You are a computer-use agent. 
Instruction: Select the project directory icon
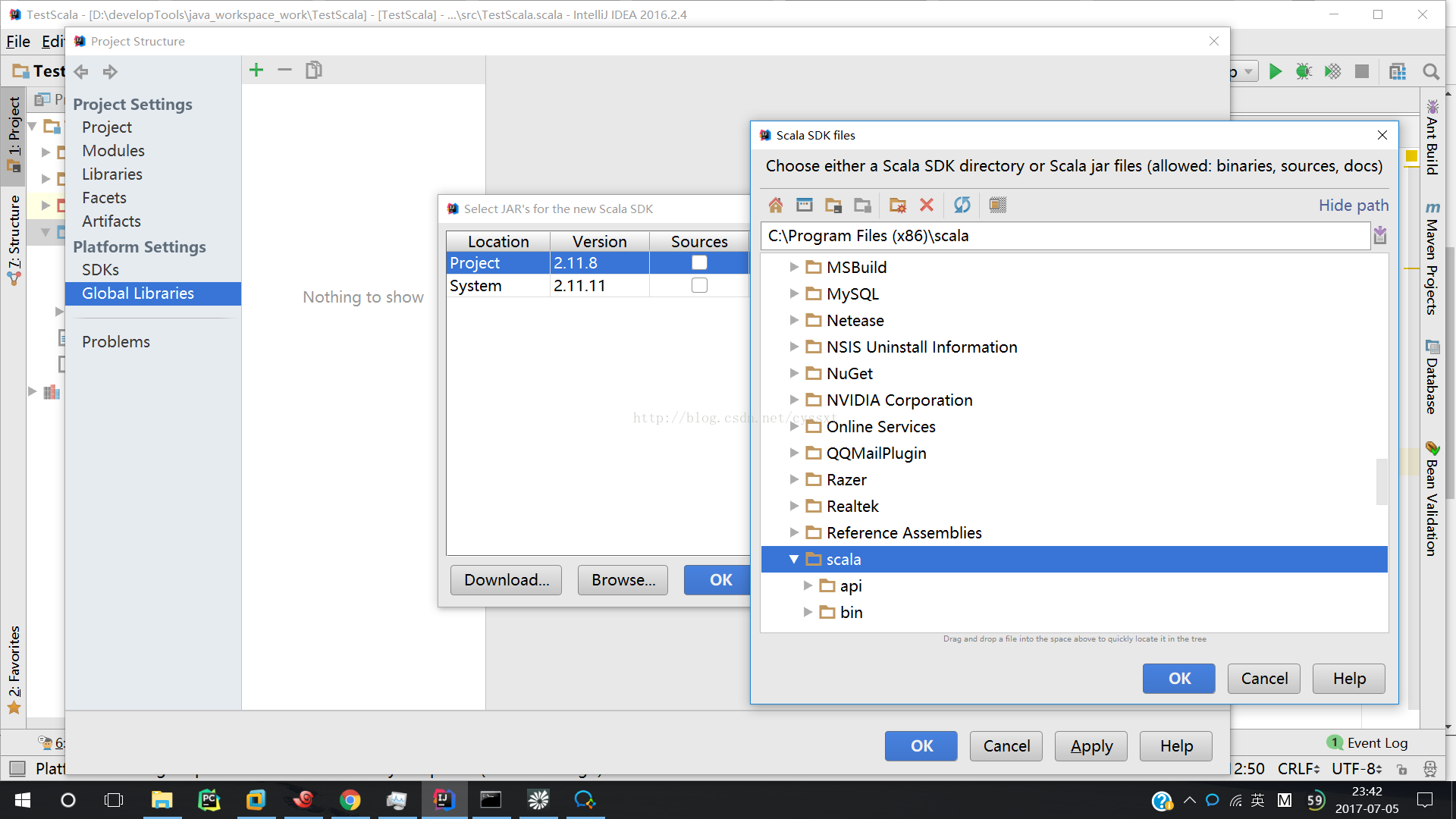tap(833, 205)
